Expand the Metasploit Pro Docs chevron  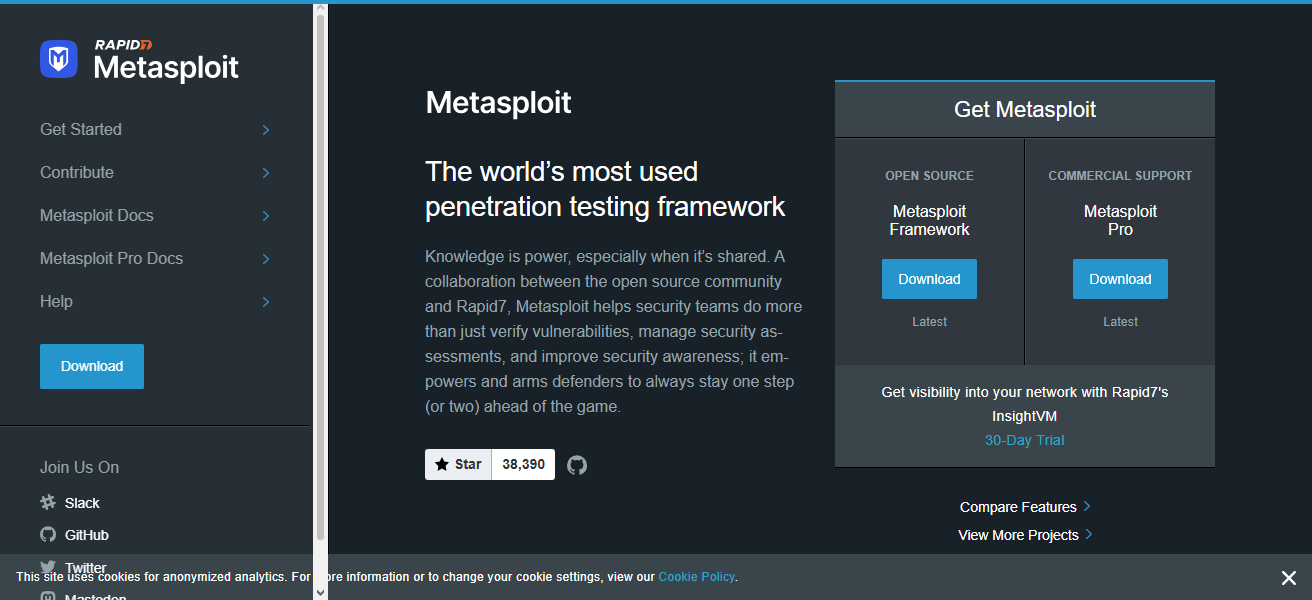266,259
